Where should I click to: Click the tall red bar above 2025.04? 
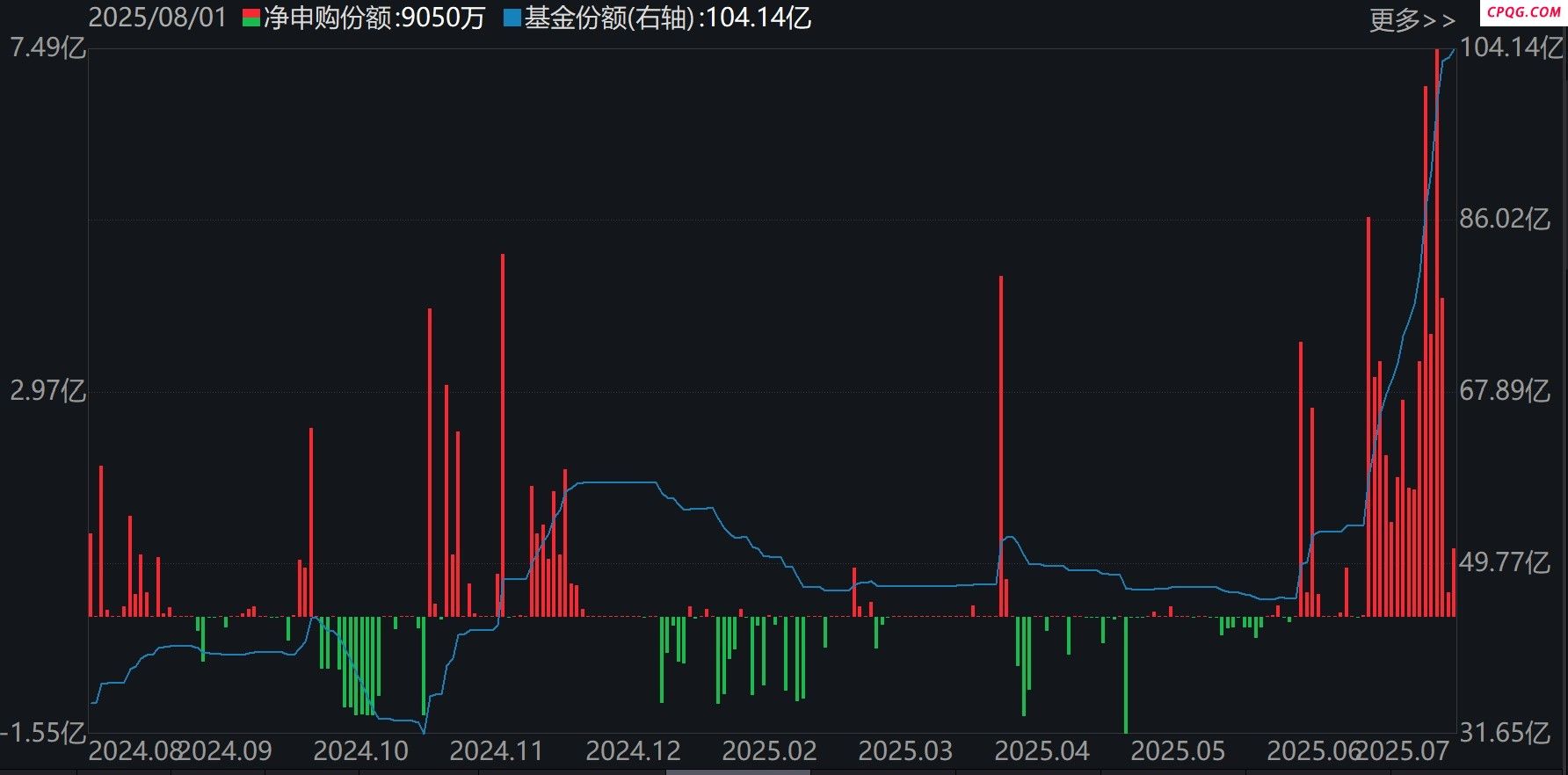(x=1001, y=446)
